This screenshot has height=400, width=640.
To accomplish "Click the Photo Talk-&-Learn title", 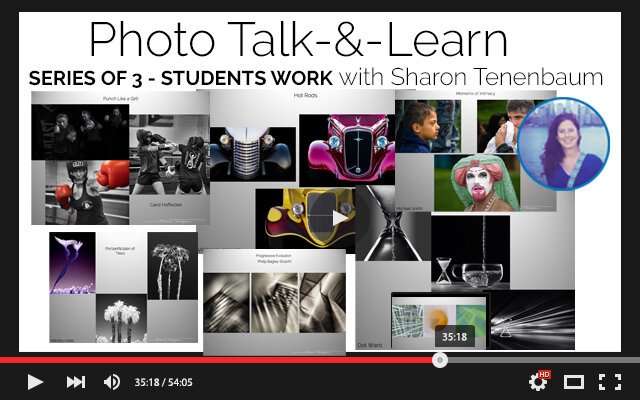I will tap(298, 40).
